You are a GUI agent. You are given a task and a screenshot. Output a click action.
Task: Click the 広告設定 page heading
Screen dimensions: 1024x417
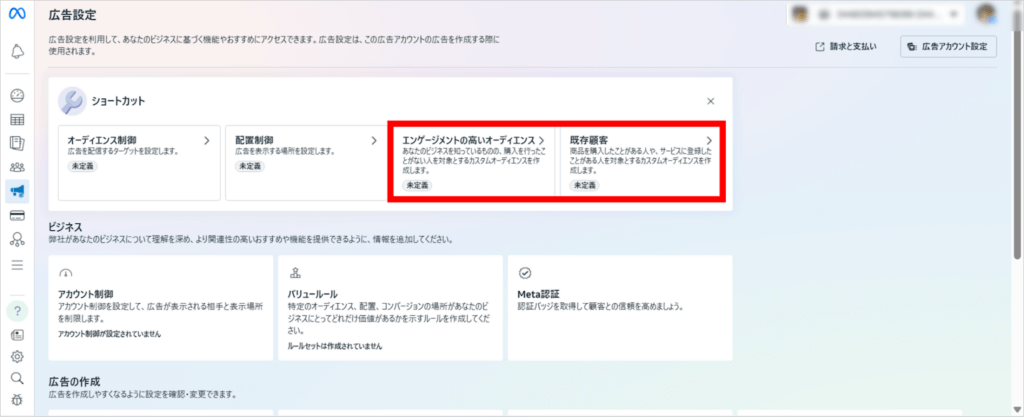(72, 15)
